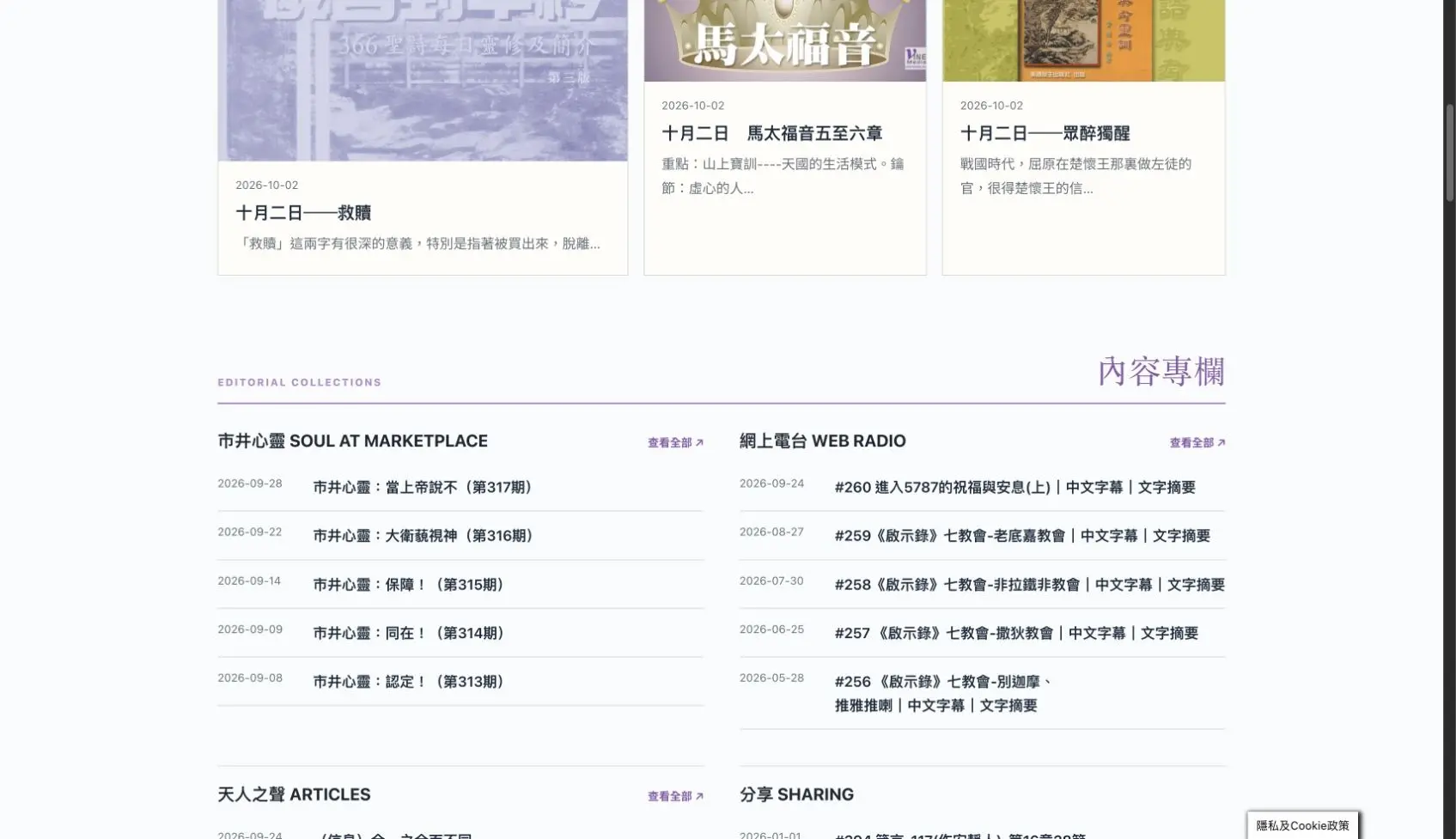Open the 十月二日 馬太福音五至六章 article

(x=771, y=134)
